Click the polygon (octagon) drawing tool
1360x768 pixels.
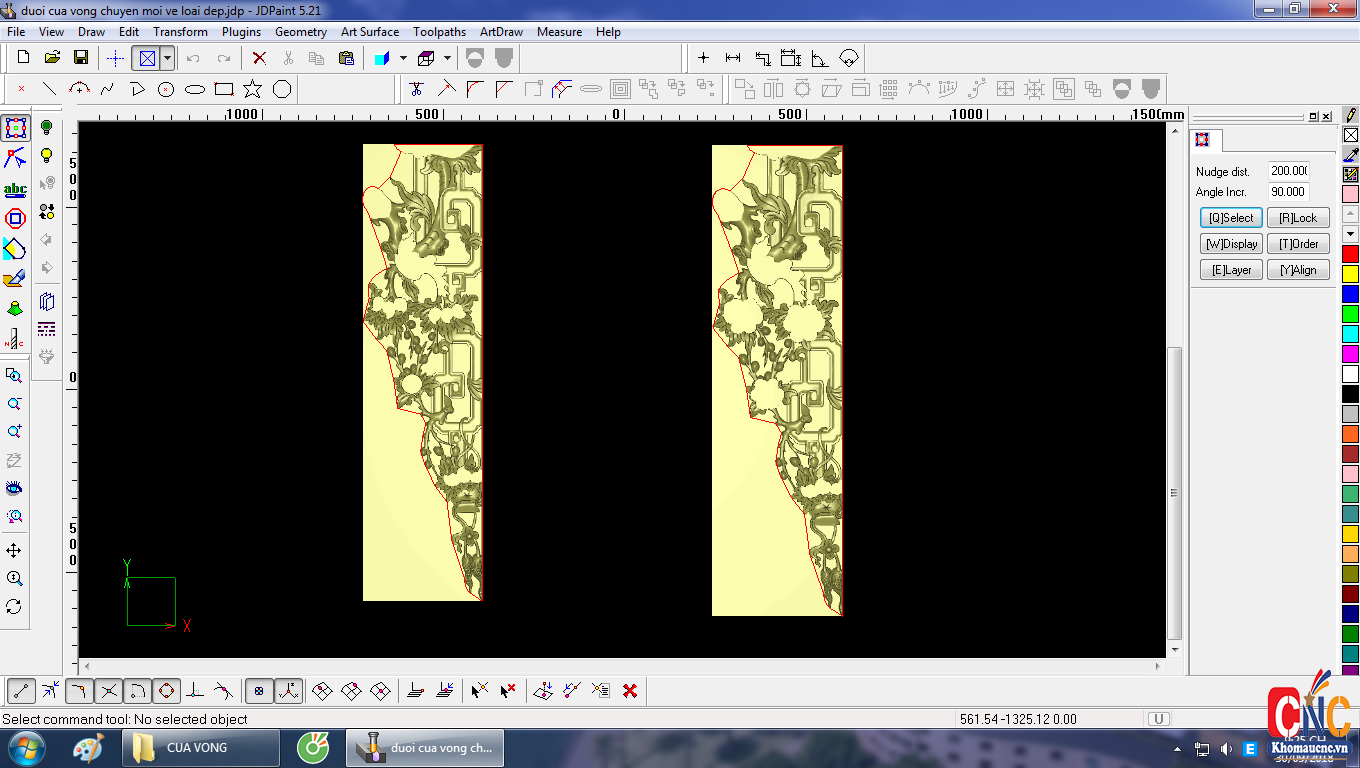pyautogui.click(x=282, y=89)
